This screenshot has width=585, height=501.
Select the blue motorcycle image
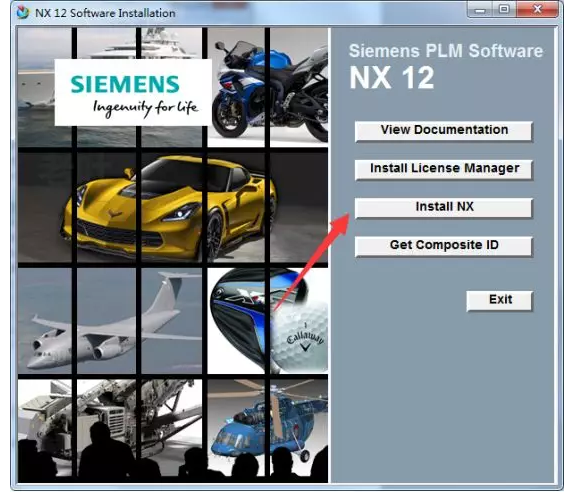point(268,87)
